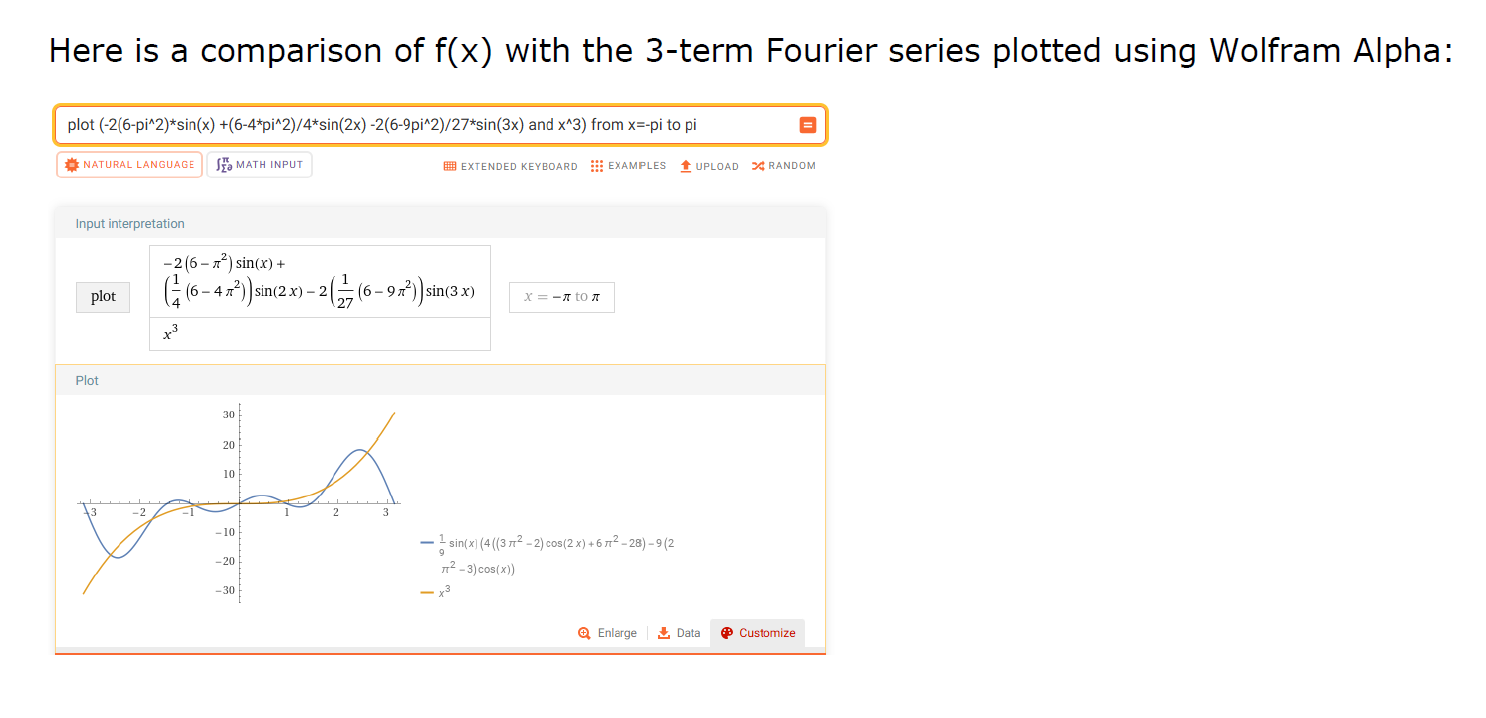This screenshot has height=718, width=1486.
Task: Click the orange legend line for x³
Action: [x=427, y=593]
